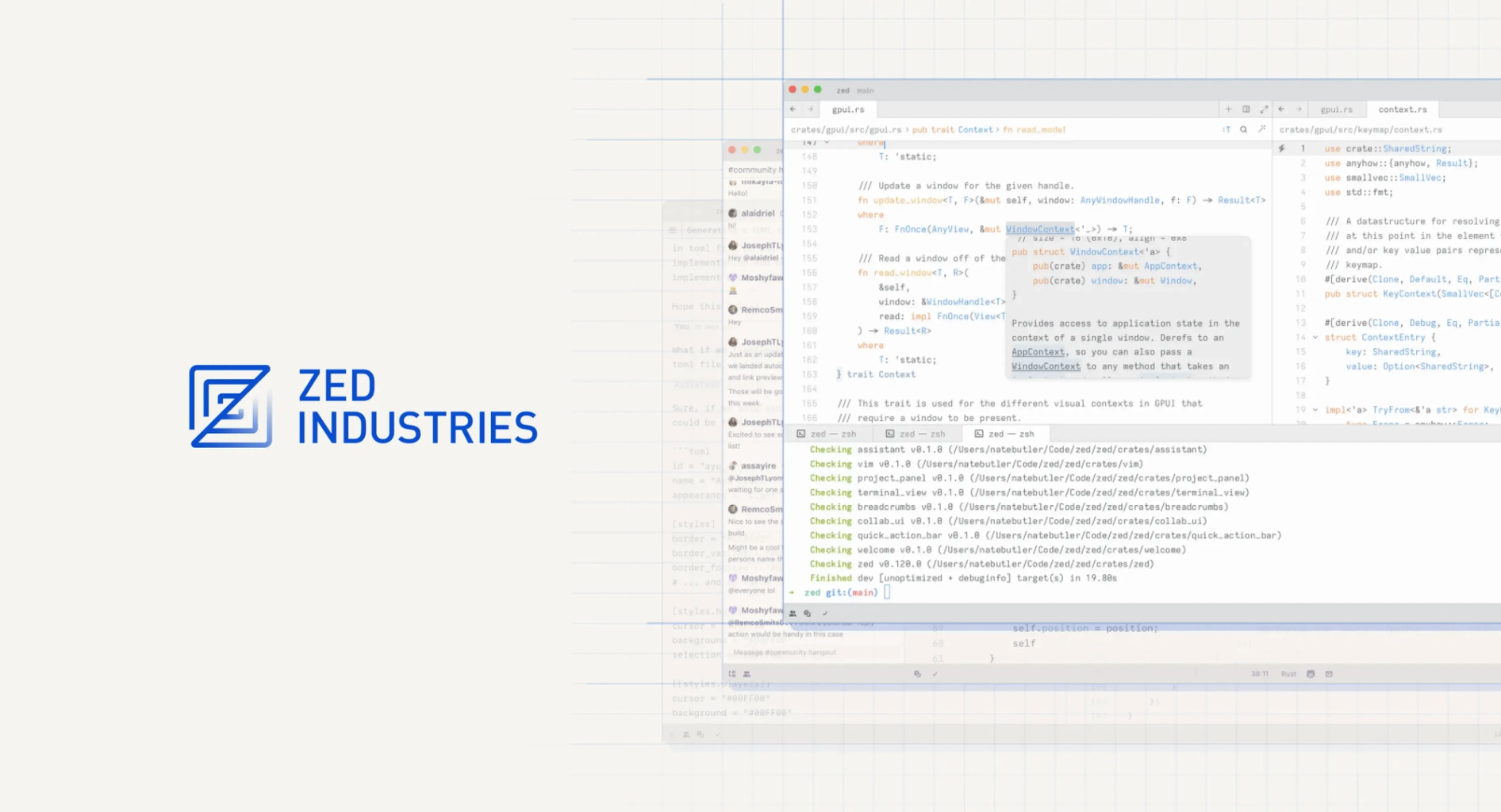The image size is (1501, 812).
Task: Collapse the fold at line 147
Action: pyautogui.click(x=827, y=143)
